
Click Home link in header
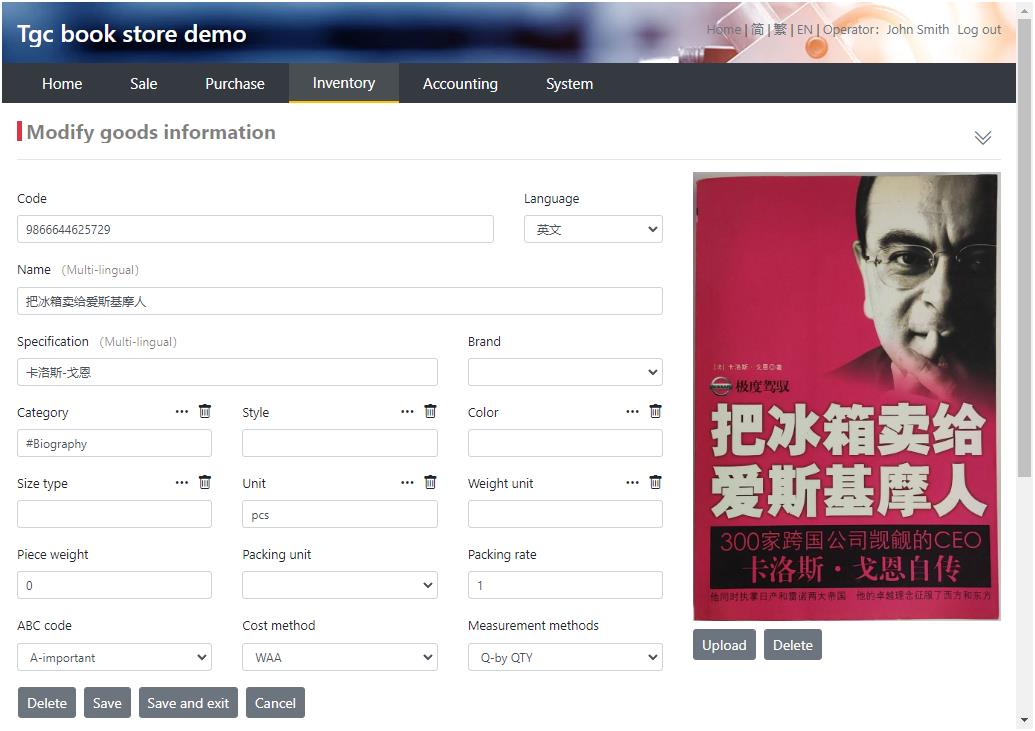[x=723, y=30]
